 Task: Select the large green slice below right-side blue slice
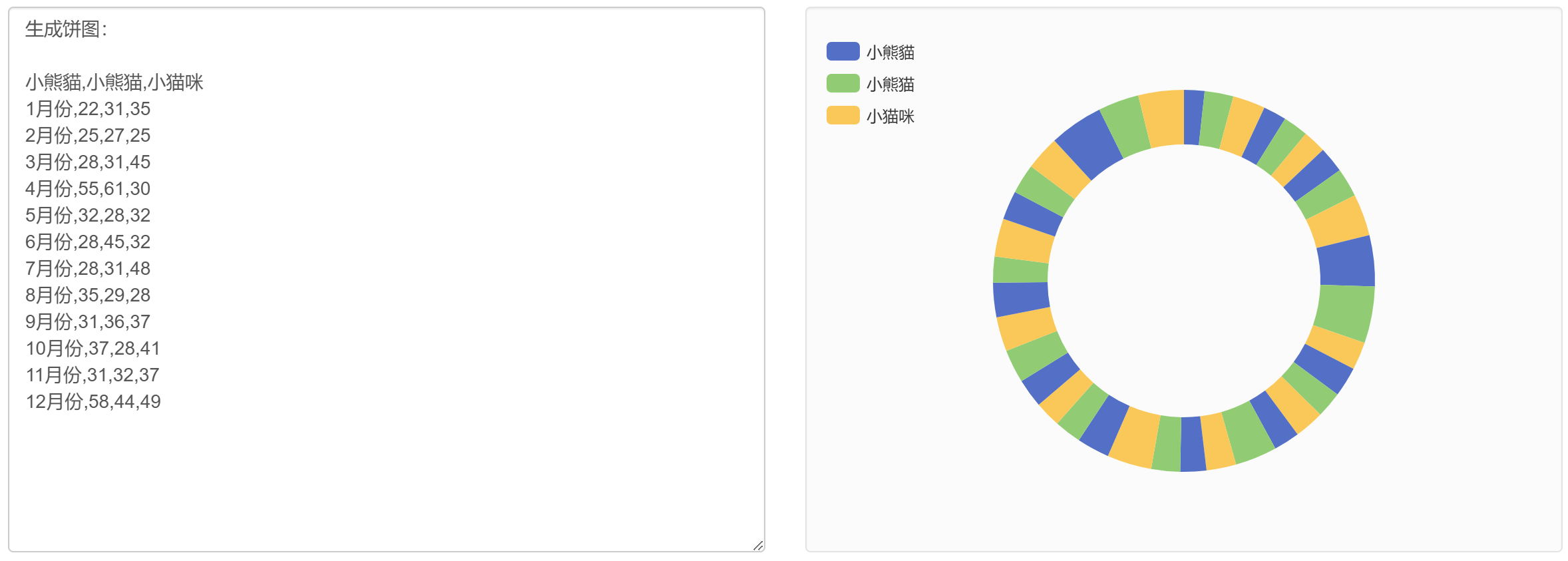tap(1344, 311)
